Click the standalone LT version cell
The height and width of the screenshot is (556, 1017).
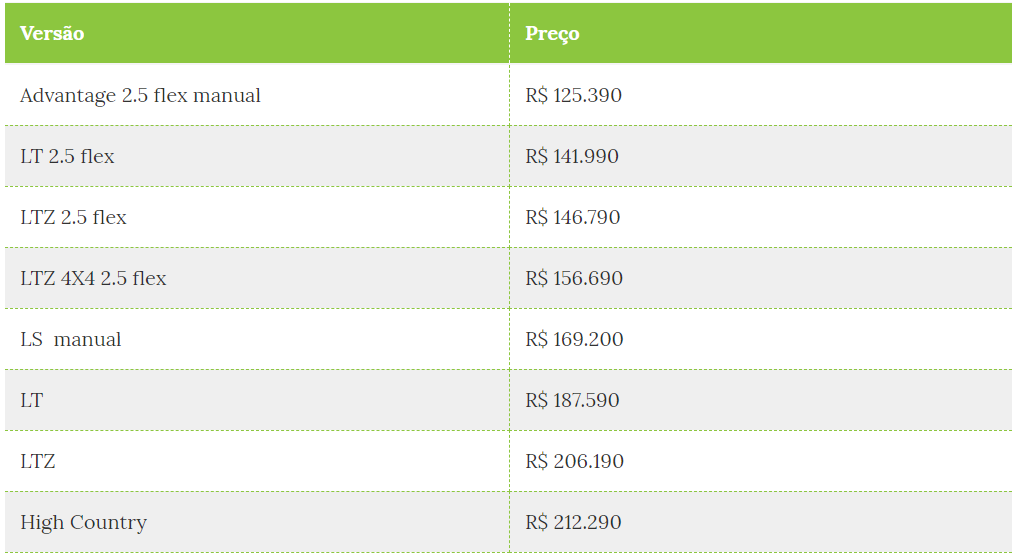pyautogui.click(x=257, y=400)
